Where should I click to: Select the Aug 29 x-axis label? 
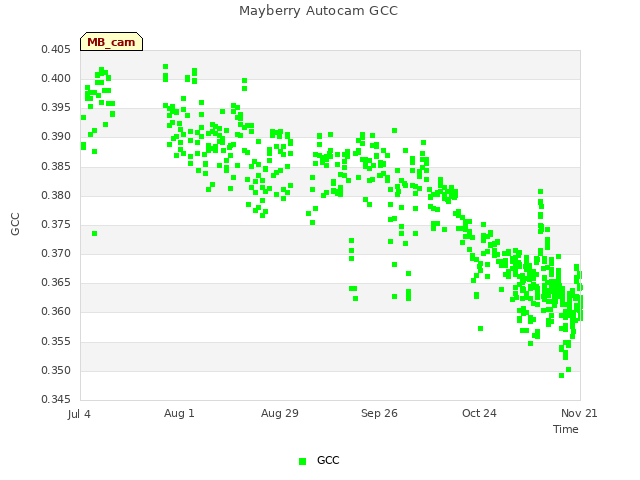coord(280,413)
